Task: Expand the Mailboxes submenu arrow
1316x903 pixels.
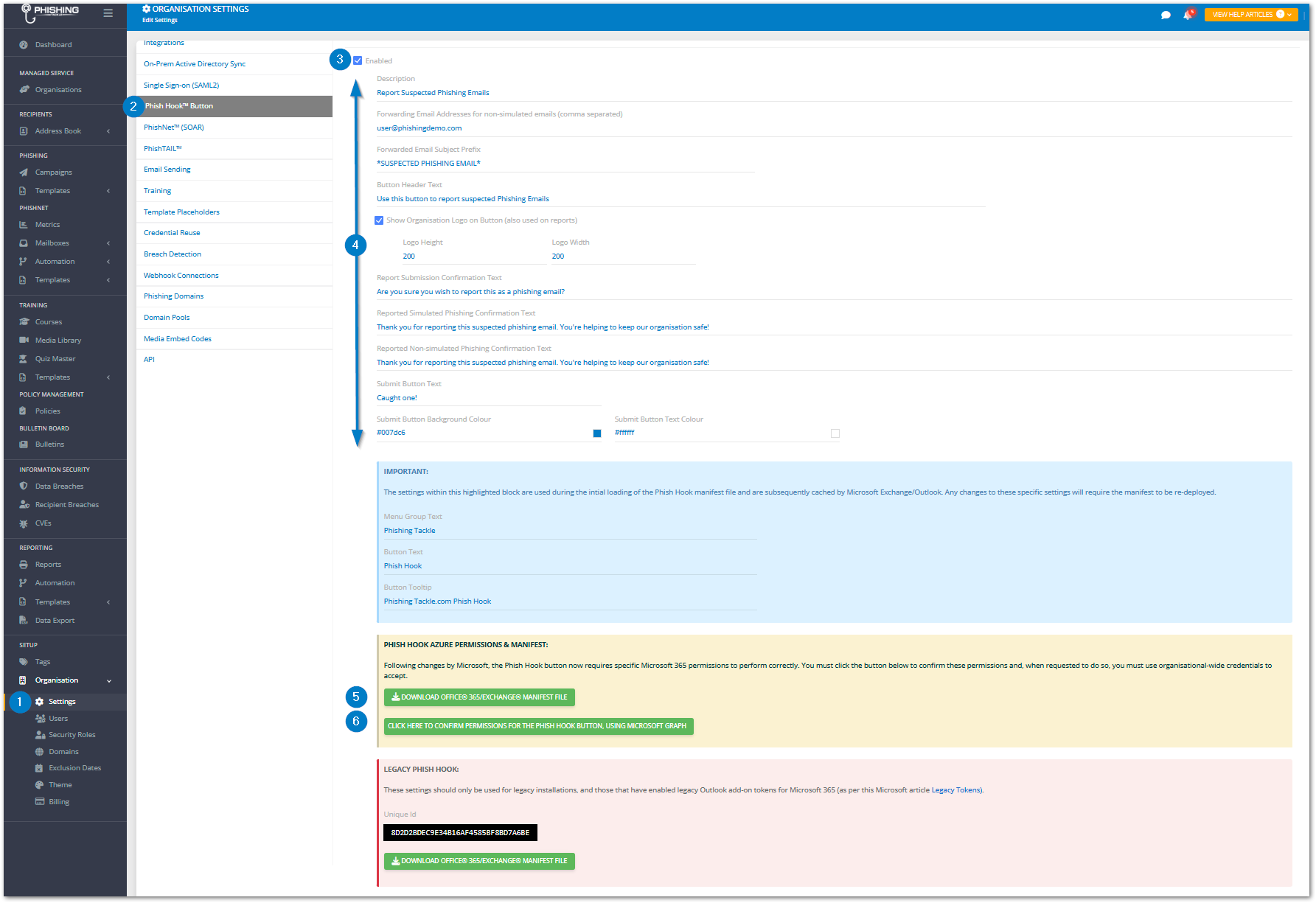Action: (x=108, y=243)
